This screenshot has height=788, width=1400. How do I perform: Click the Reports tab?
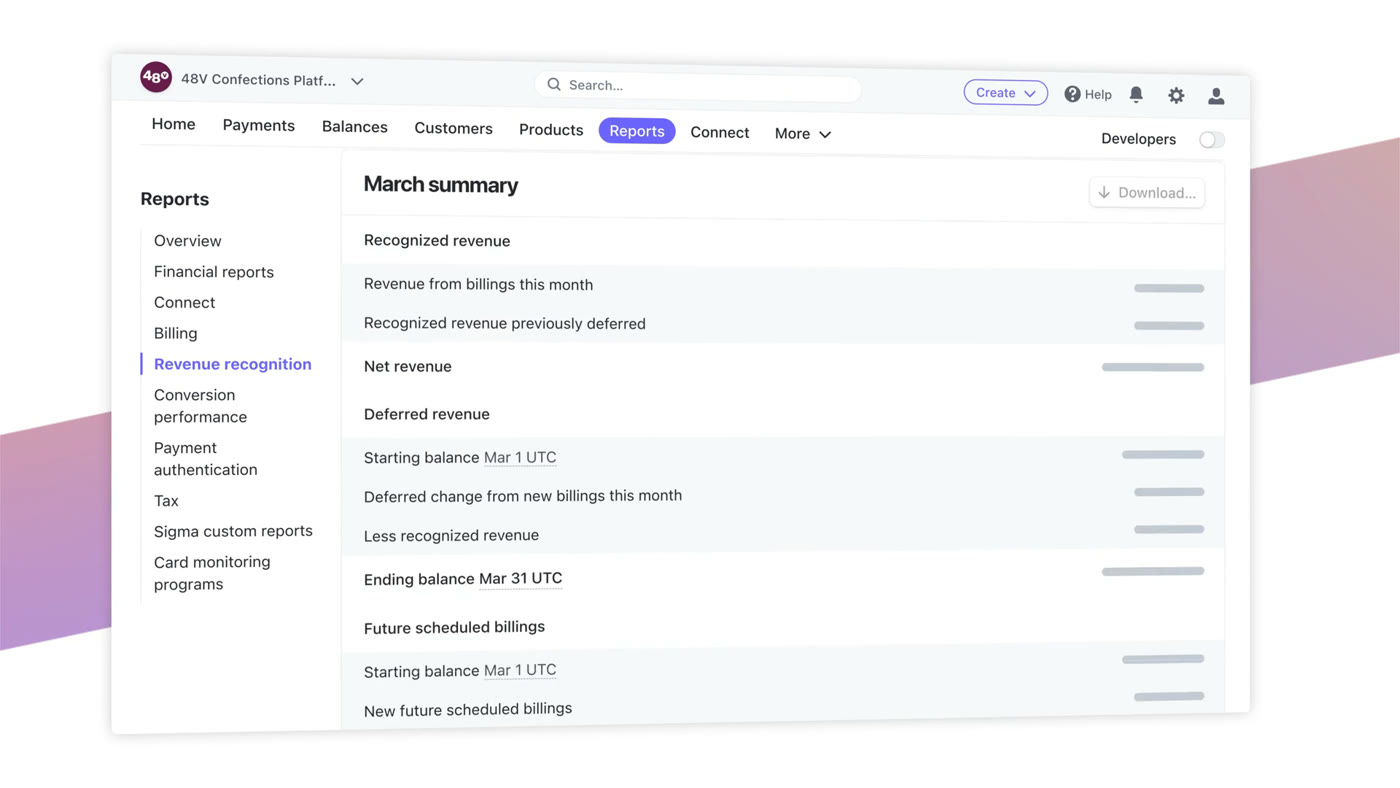(637, 131)
